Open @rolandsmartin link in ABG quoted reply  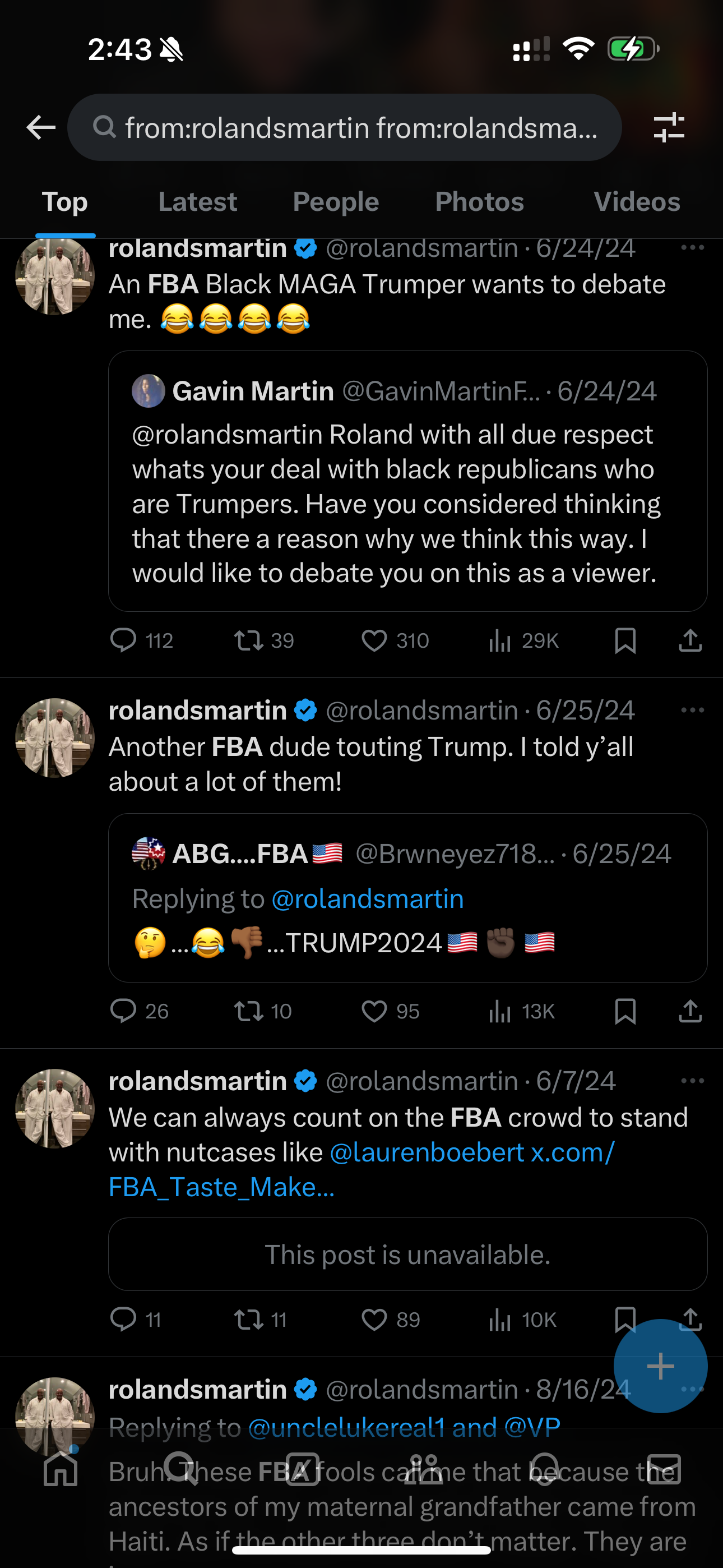[x=367, y=899]
